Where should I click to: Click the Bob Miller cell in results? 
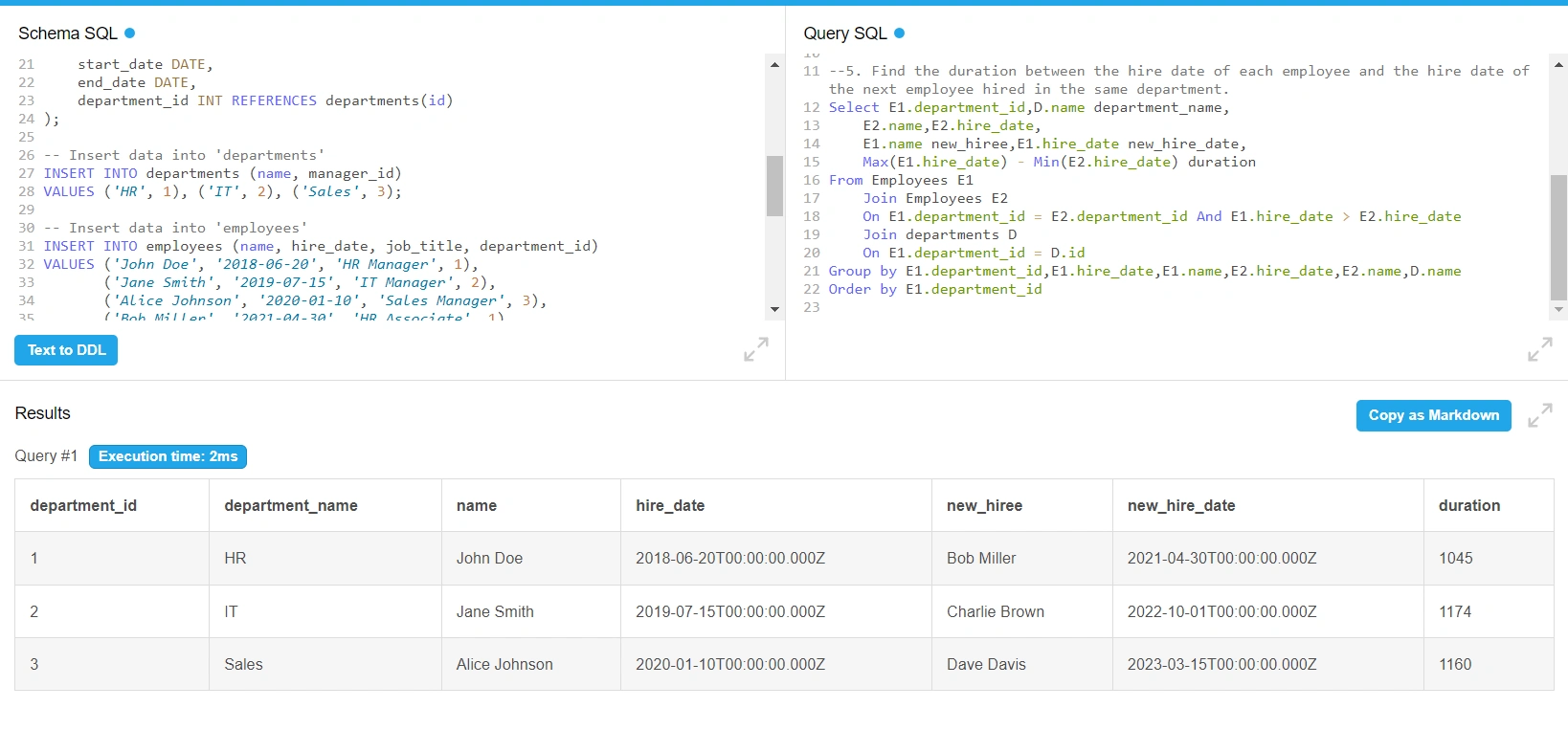coord(981,558)
